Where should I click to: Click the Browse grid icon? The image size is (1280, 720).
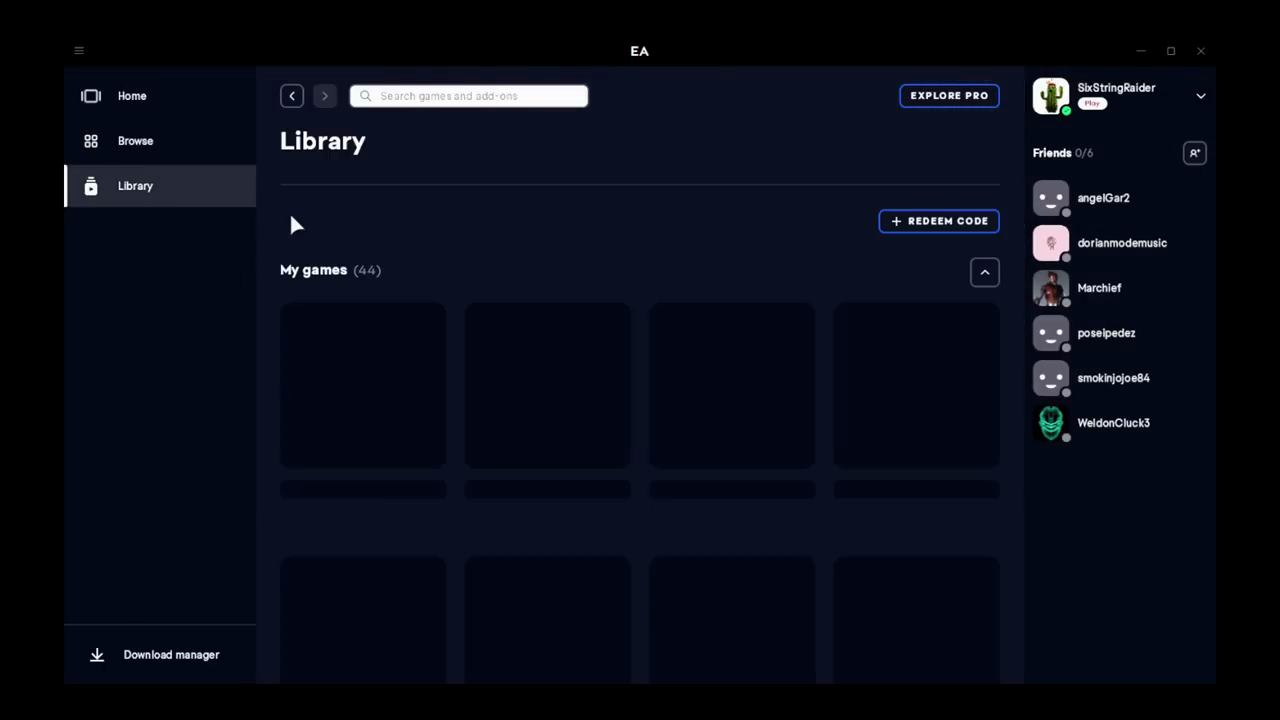91,141
